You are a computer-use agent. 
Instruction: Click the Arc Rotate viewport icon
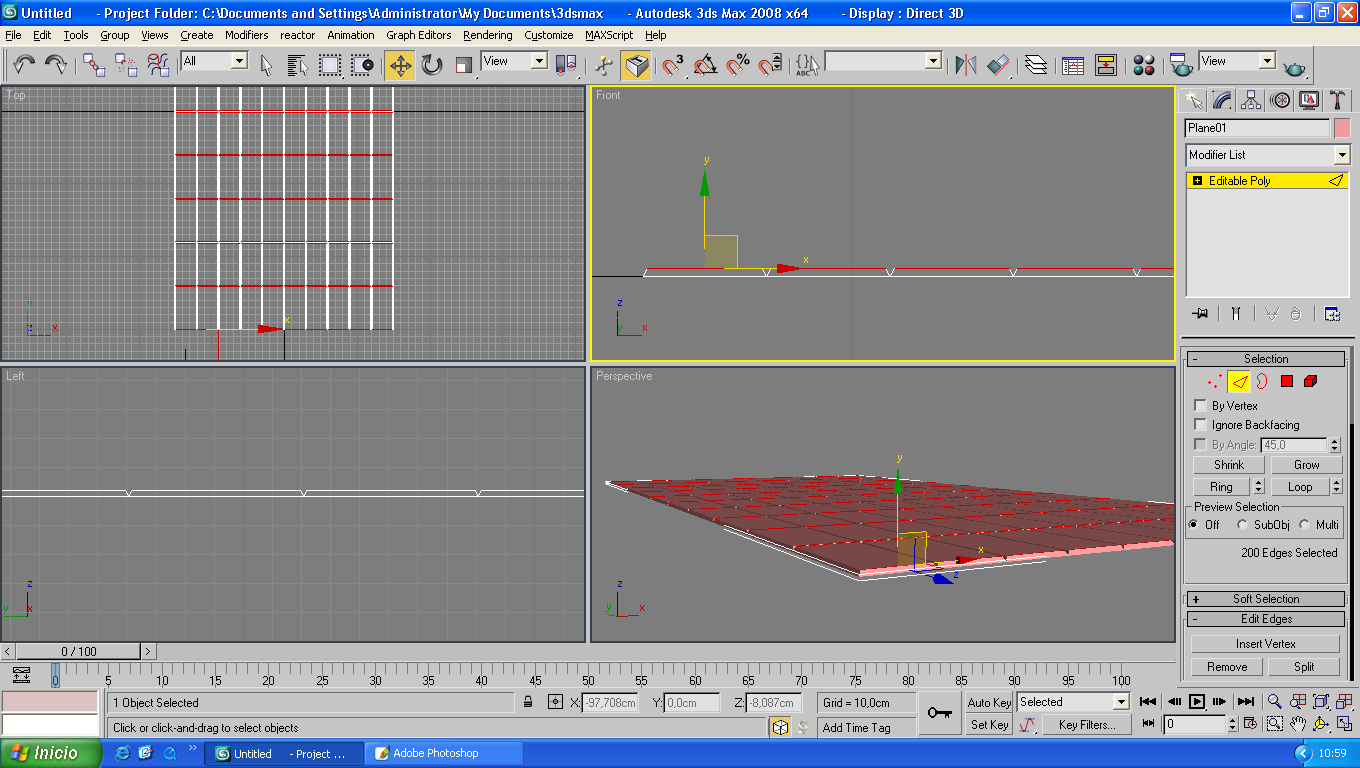[1321, 724]
